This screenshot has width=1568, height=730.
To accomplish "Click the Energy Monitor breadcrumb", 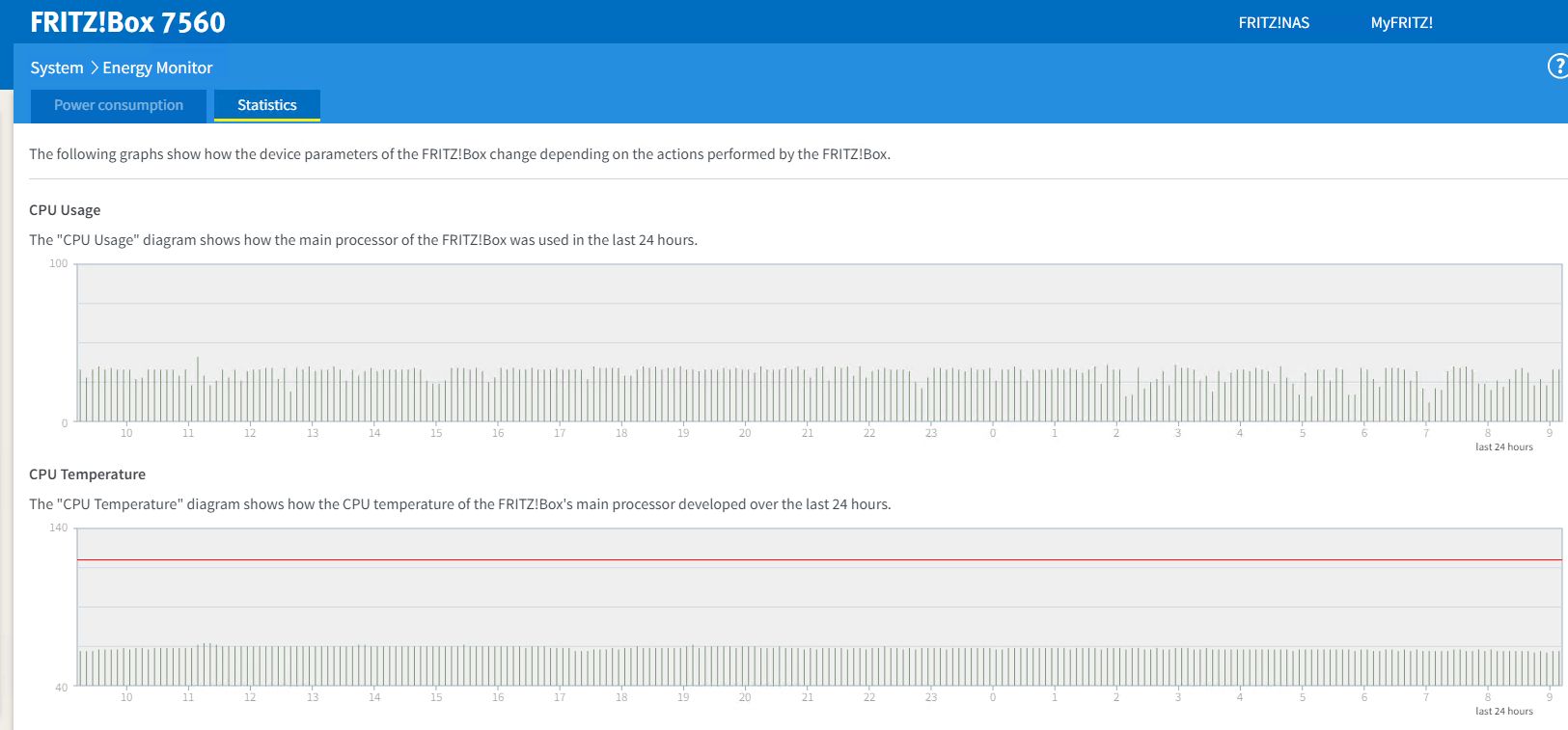I will [x=157, y=68].
